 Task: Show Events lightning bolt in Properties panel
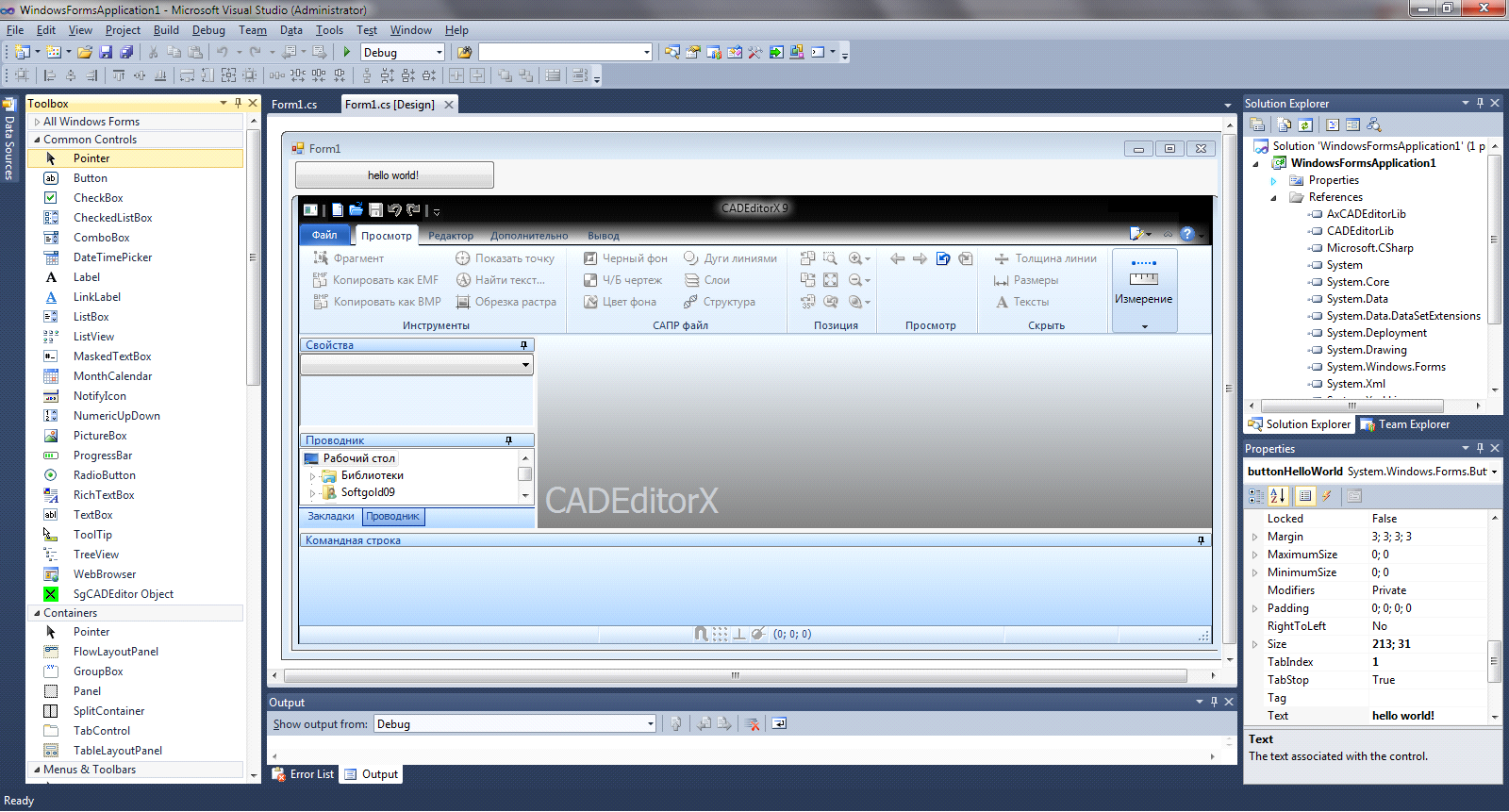1327,495
